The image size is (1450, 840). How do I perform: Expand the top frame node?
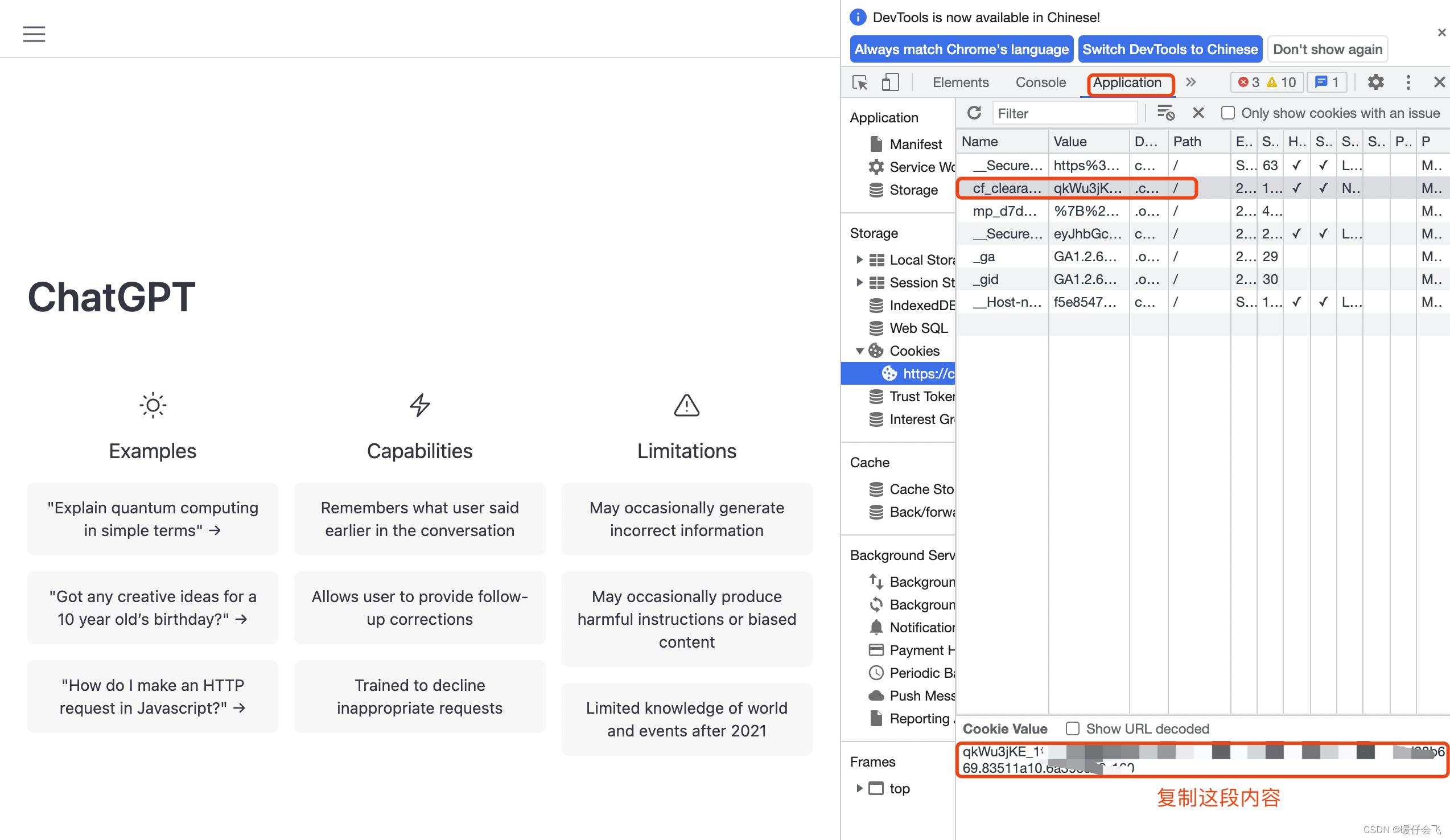coord(859,788)
